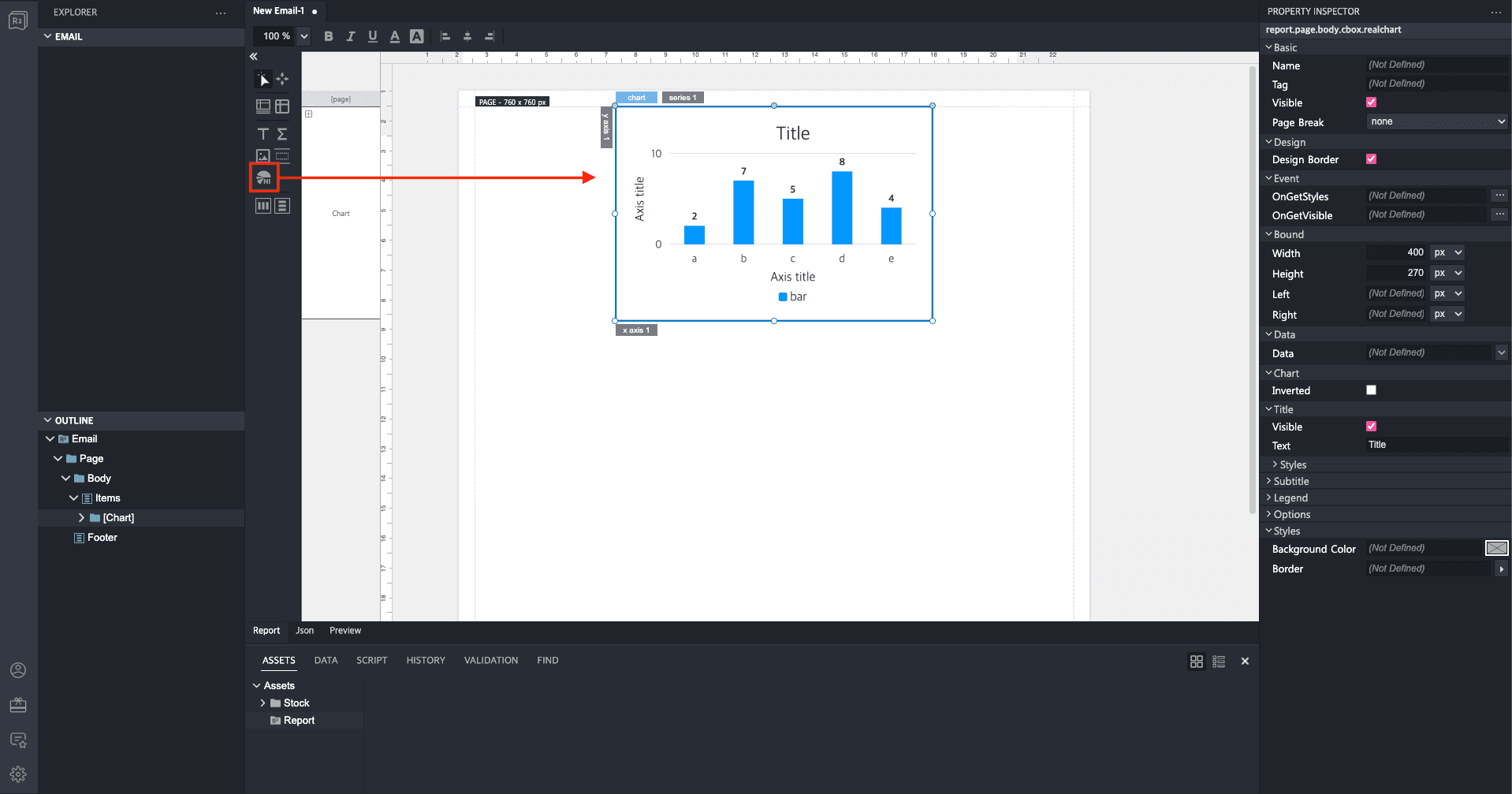1512x794 pixels.
Task: Insert a table band element
Action: click(x=263, y=106)
